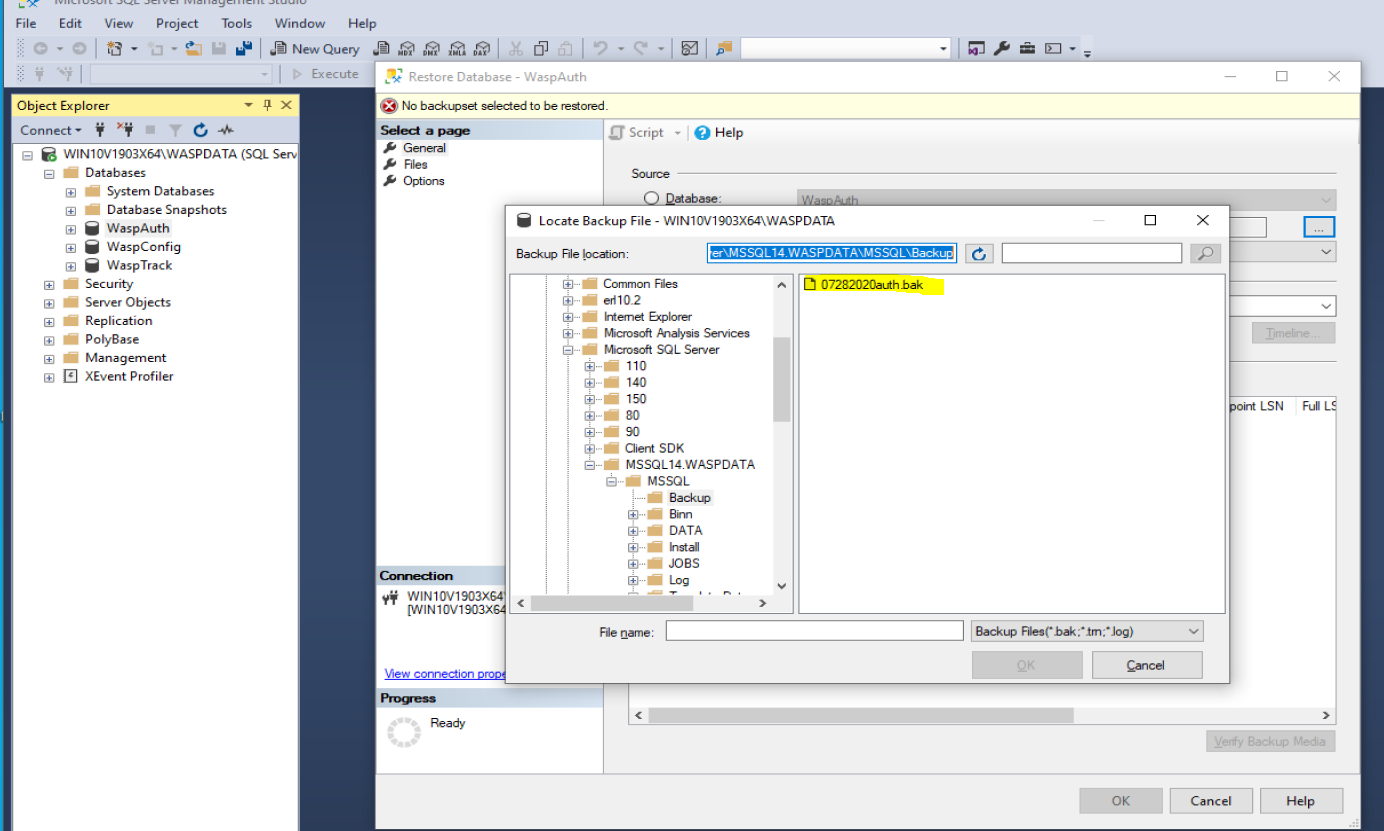Viewport: 1384px width, 831px height.
Task: Click the New Query toolbar button
Action: (x=315, y=49)
